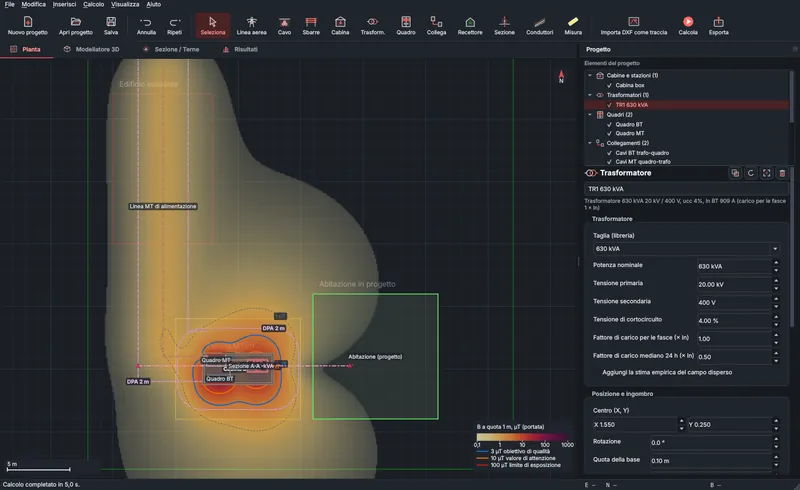
Task: Click the Project tree vertical scrollbar
Action: click(x=791, y=96)
